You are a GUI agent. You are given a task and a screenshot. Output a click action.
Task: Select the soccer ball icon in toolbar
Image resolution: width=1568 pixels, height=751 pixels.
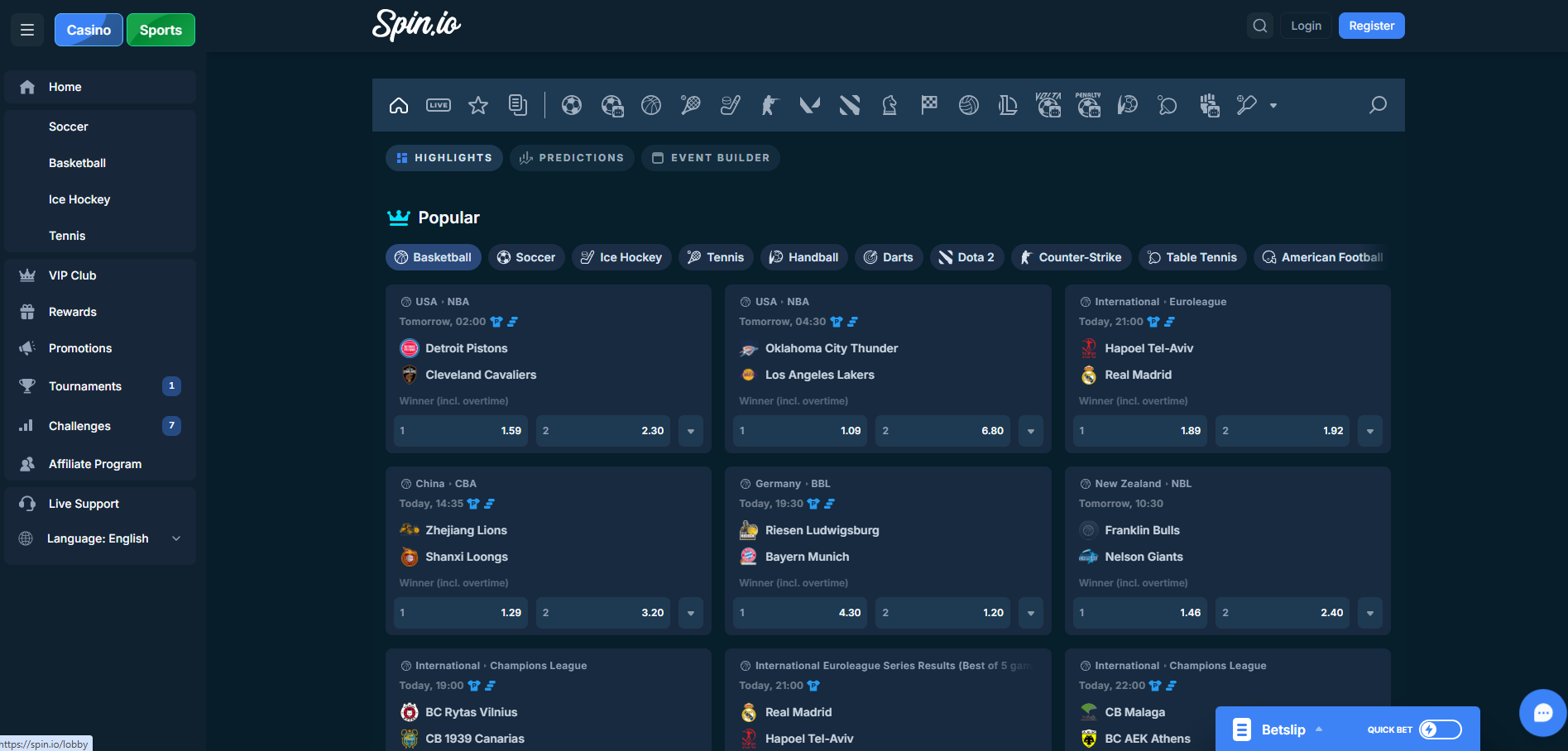[572, 105]
